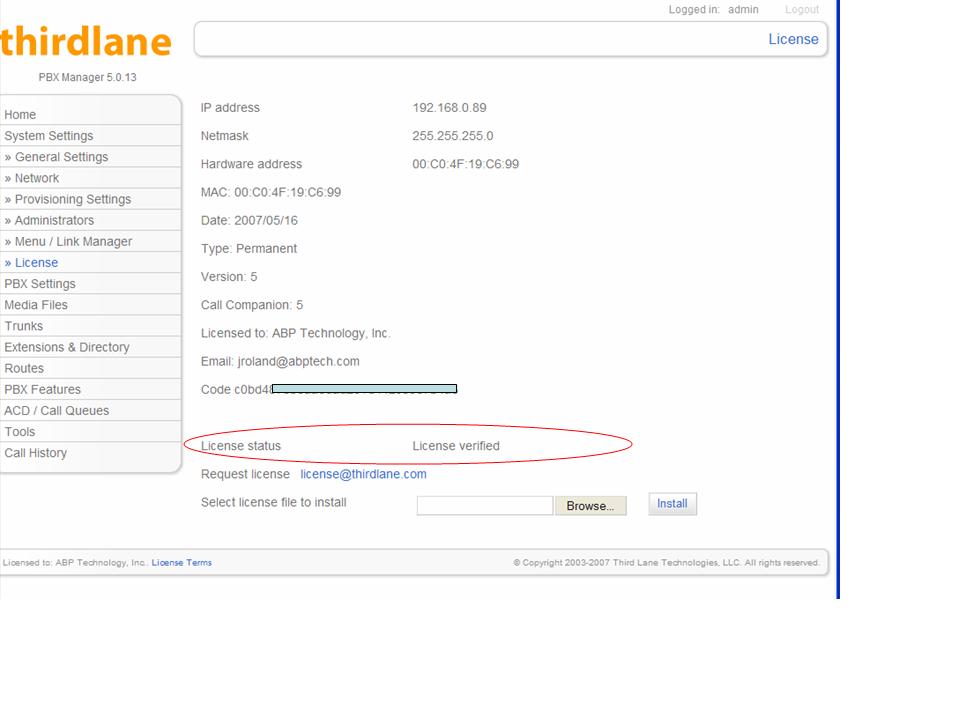Image resolution: width=960 pixels, height=720 pixels.
Task: Click the Browse... button
Action: (590, 506)
